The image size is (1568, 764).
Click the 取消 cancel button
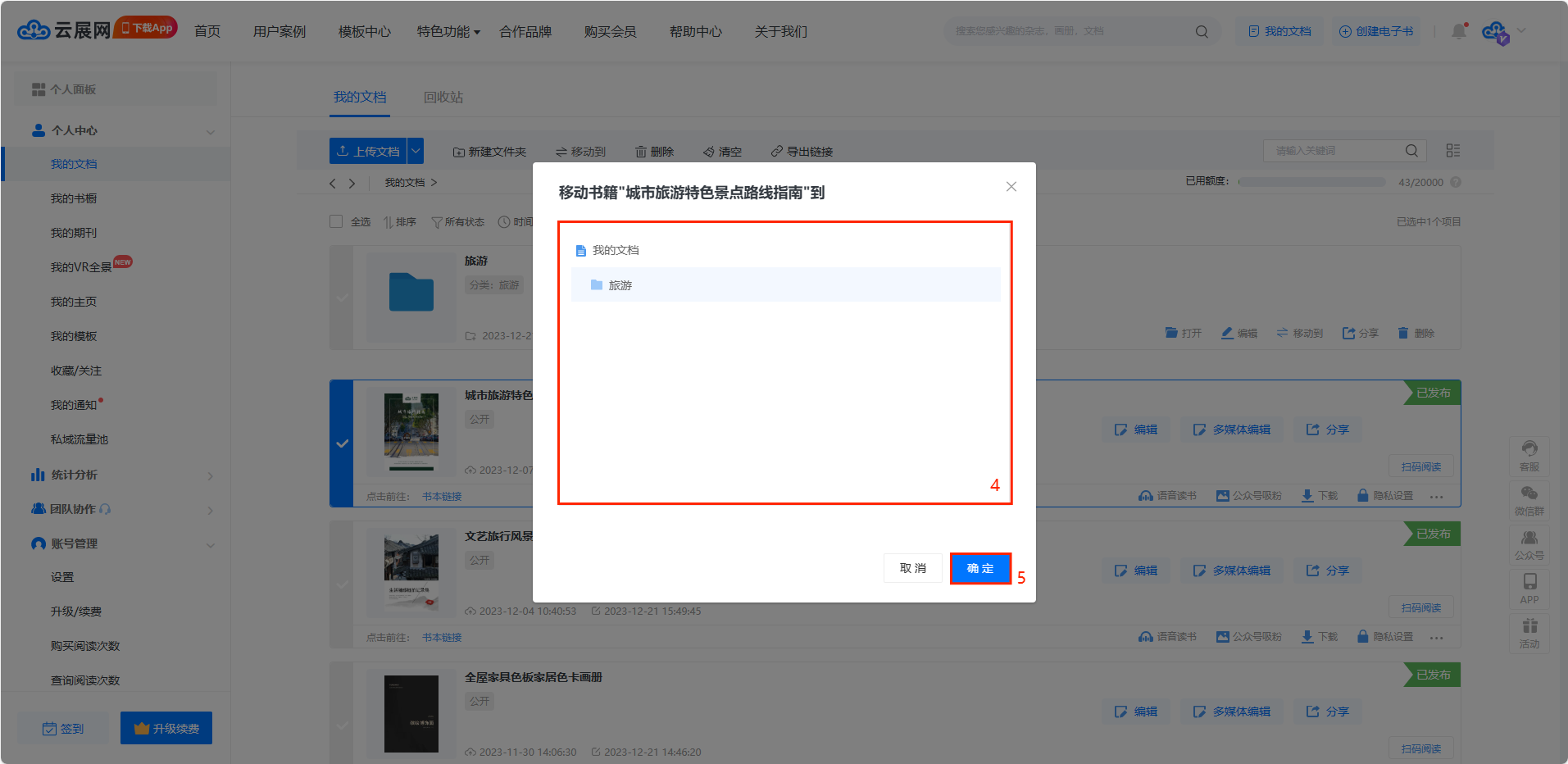tap(912, 568)
